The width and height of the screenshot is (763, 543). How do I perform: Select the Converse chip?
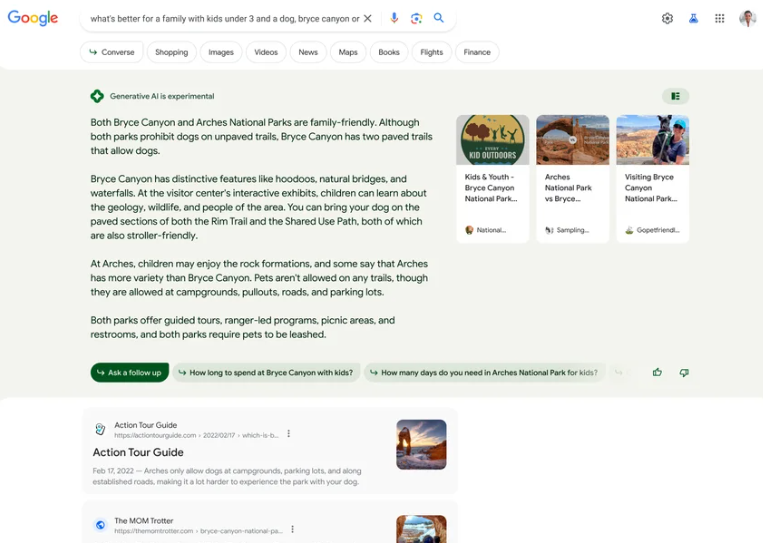(x=111, y=52)
